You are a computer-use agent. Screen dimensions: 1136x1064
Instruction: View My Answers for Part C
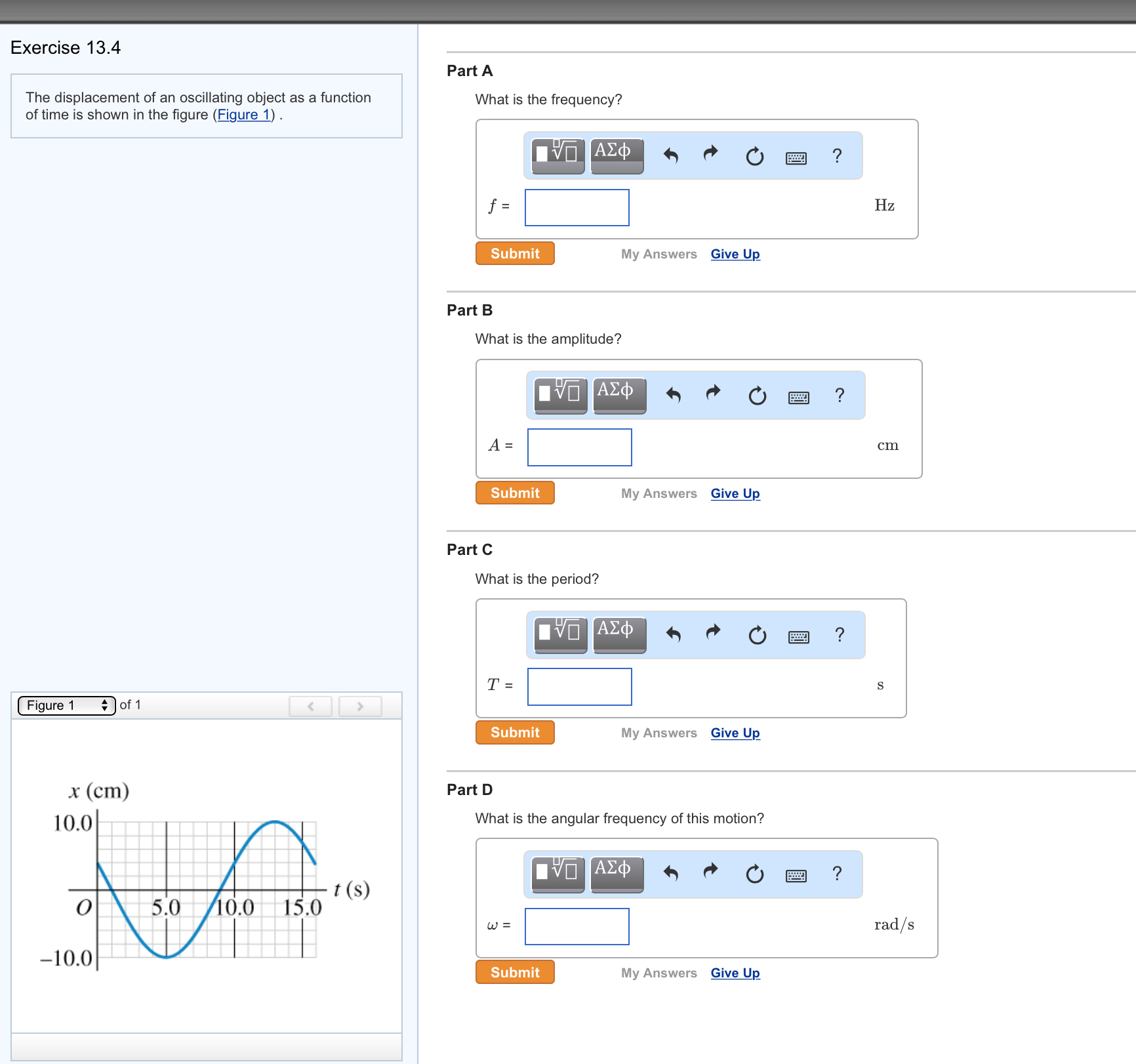(x=659, y=733)
